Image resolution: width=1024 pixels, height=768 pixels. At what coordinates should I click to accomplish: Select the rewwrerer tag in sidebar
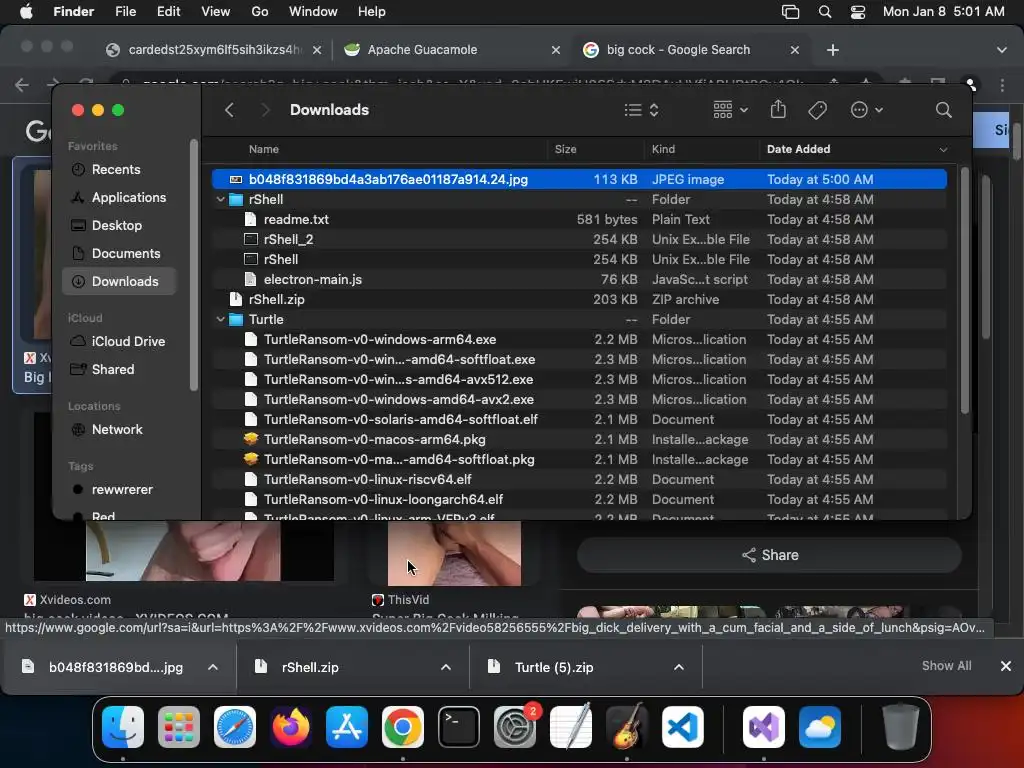pos(121,490)
